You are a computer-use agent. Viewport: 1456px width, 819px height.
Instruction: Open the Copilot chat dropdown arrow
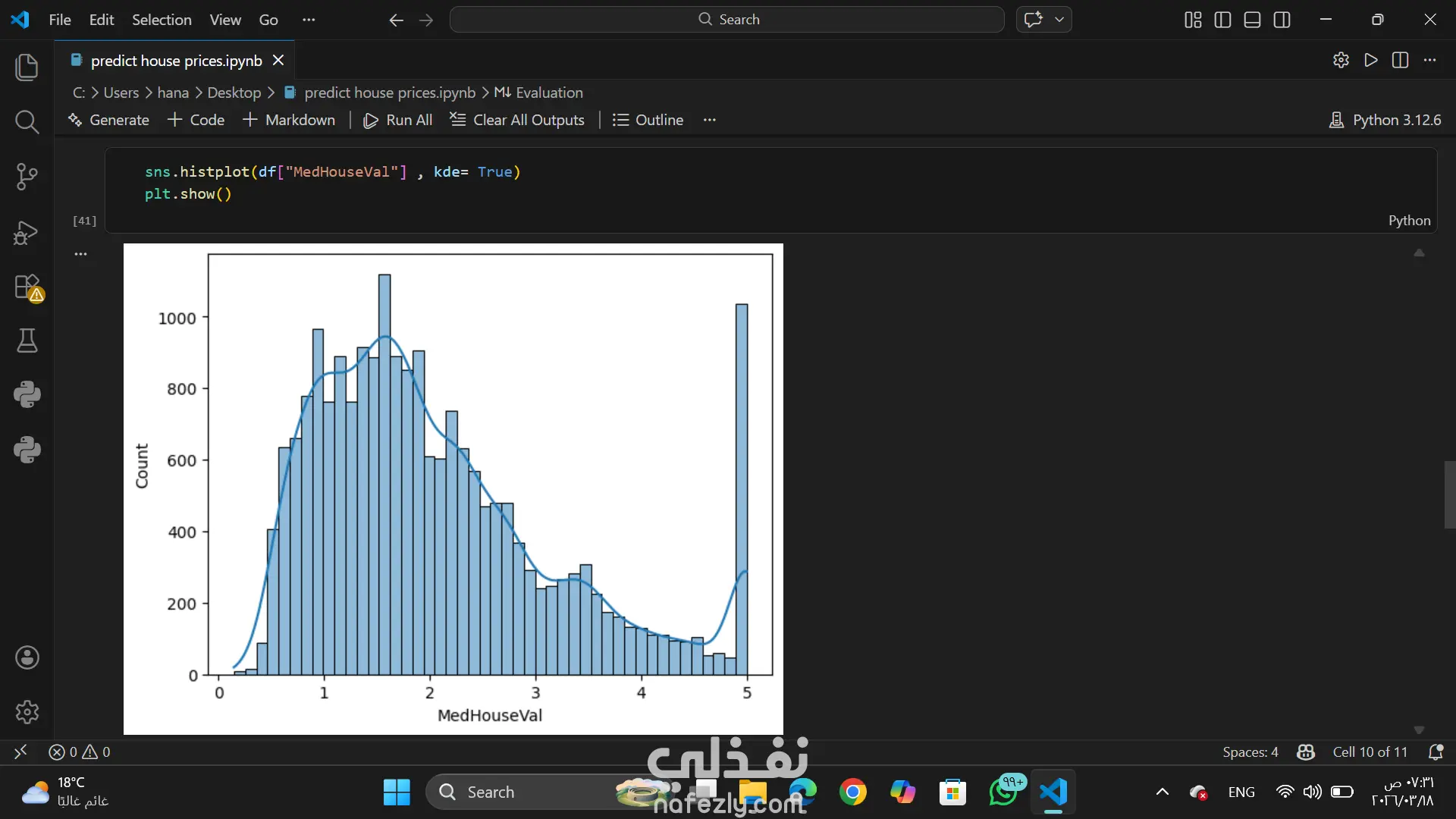(1059, 20)
